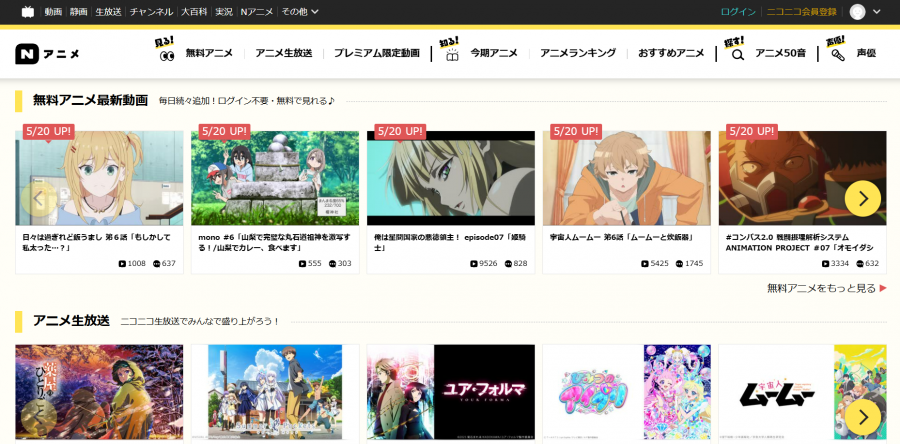The height and width of the screenshot is (444, 900).
Task: Click play count icon beside 1008
Action: 122,264
